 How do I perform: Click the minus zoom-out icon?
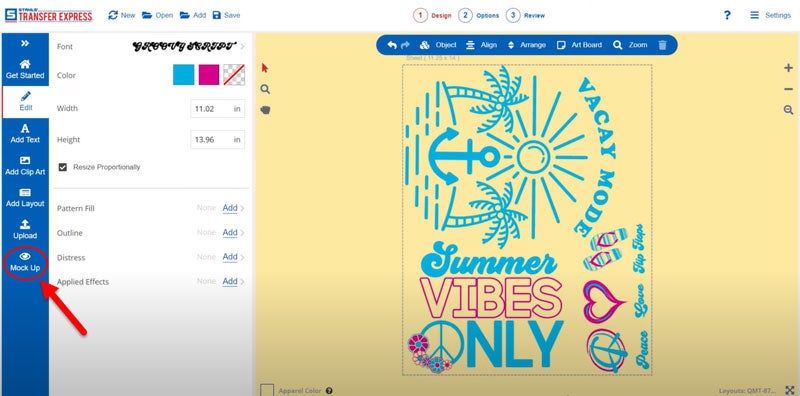pyautogui.click(x=788, y=89)
